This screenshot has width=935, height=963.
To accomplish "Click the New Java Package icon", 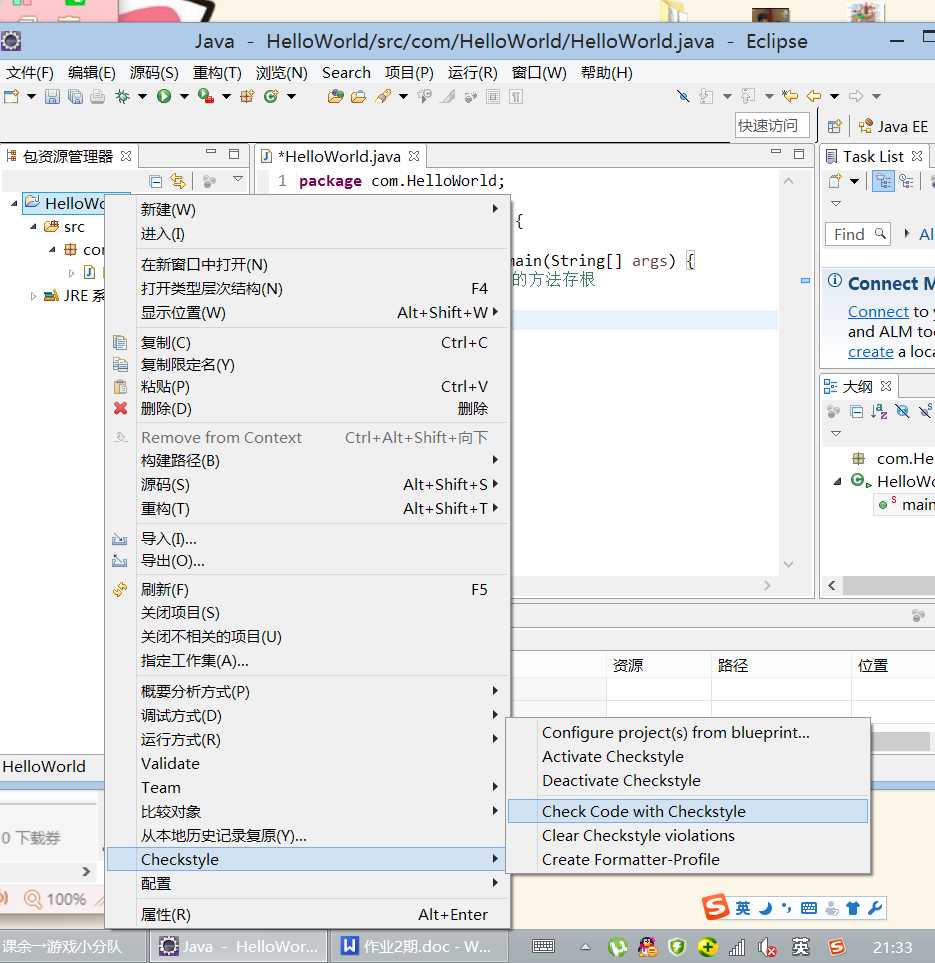I will [248, 96].
